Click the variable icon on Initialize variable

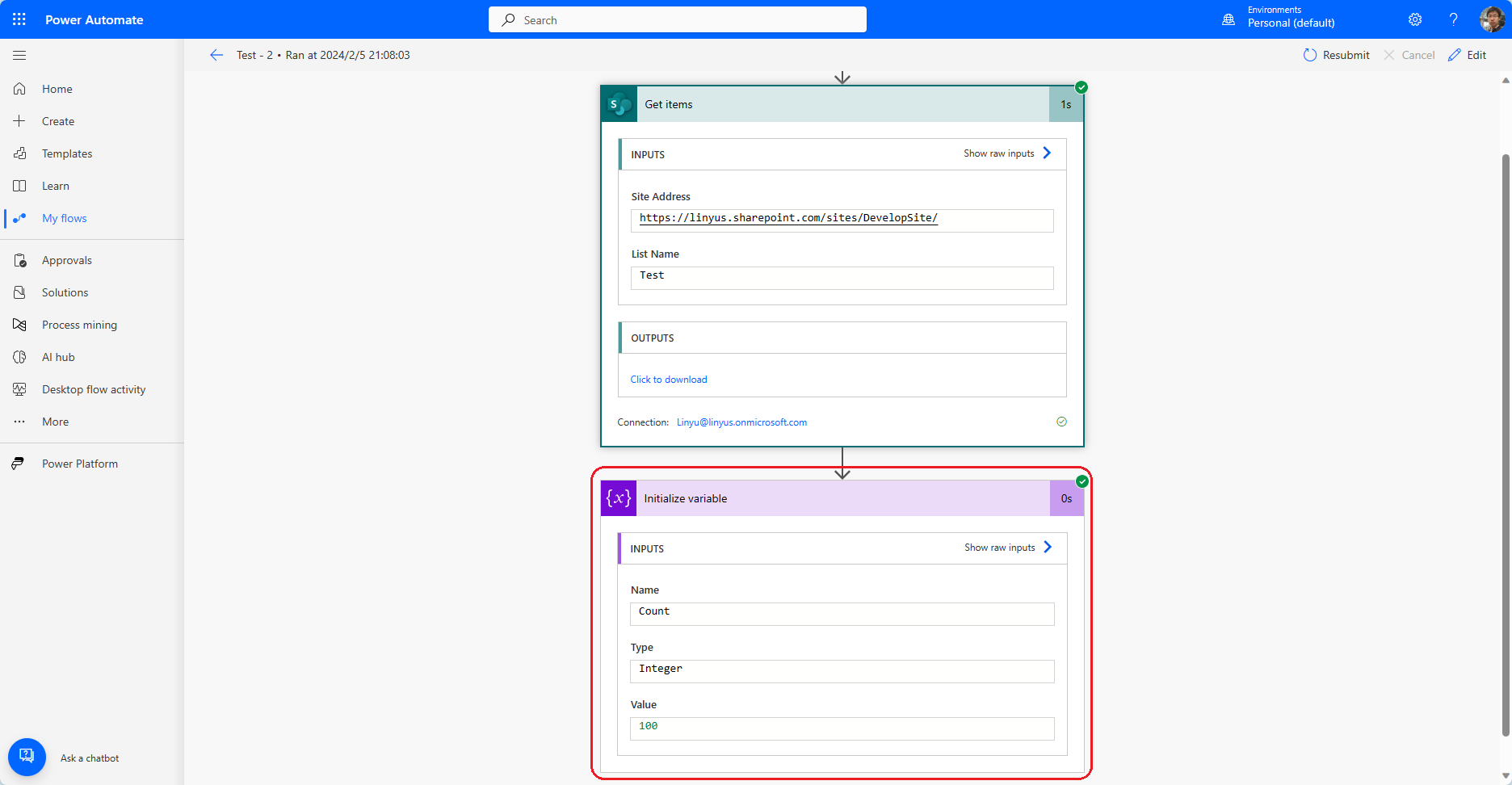tap(619, 498)
